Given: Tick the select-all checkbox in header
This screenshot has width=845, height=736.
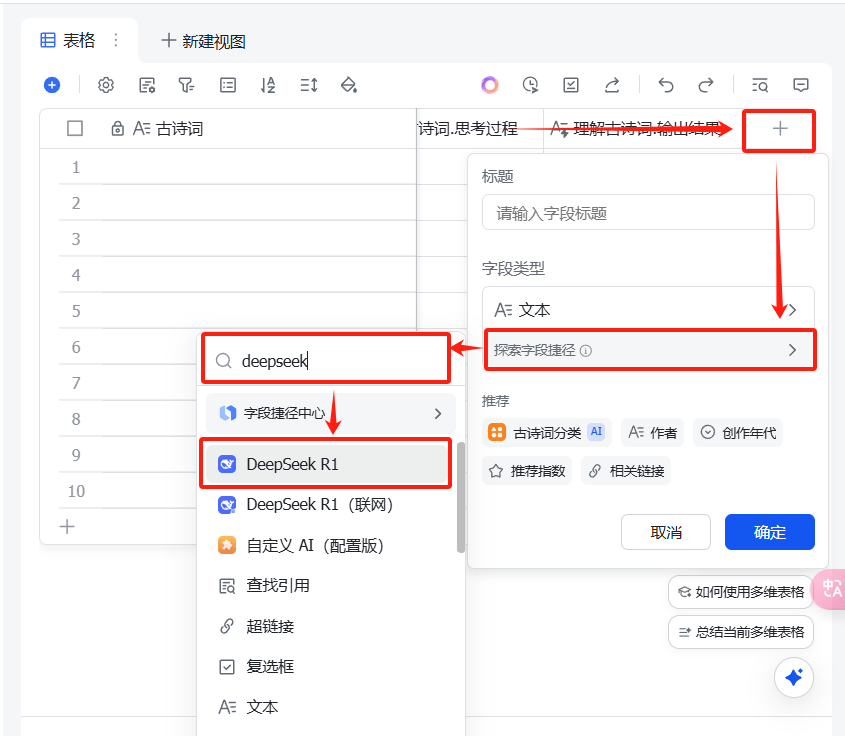Looking at the screenshot, I should tap(75, 129).
